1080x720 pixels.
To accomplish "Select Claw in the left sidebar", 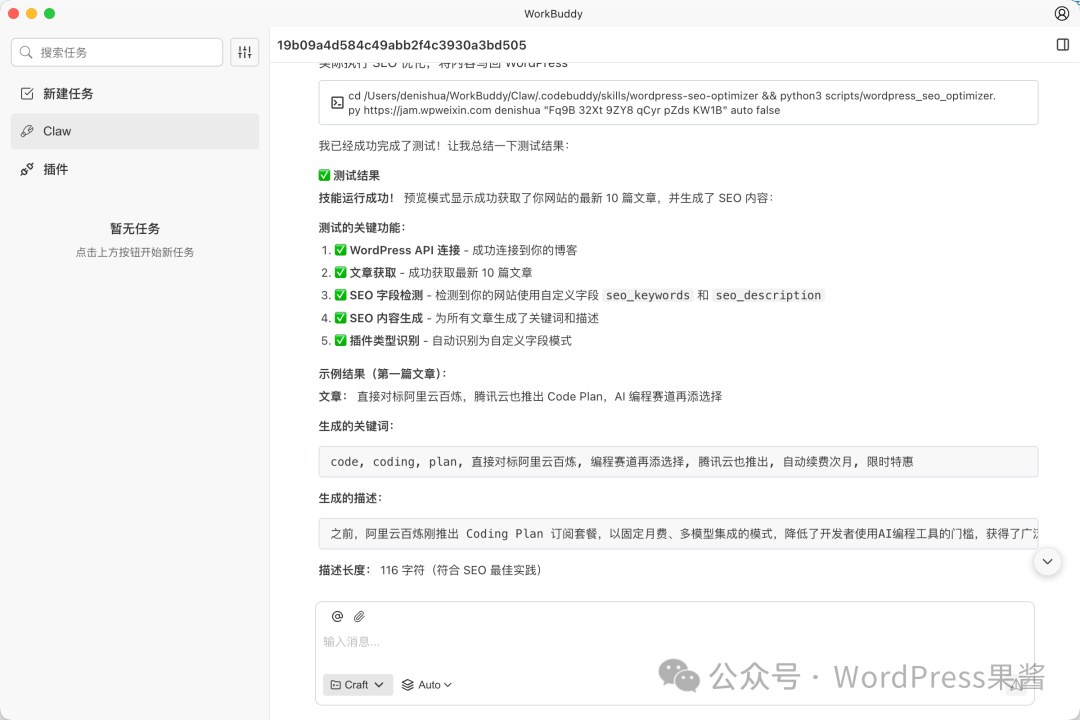I will coord(57,131).
